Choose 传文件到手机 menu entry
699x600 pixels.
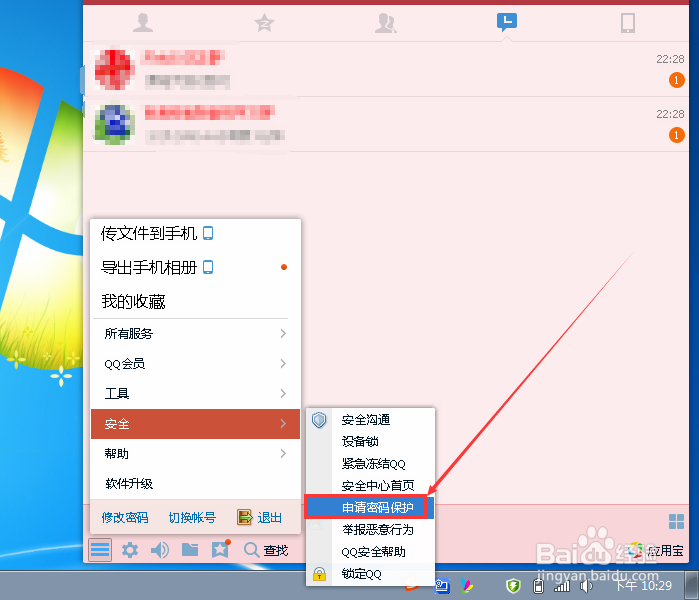(x=195, y=233)
